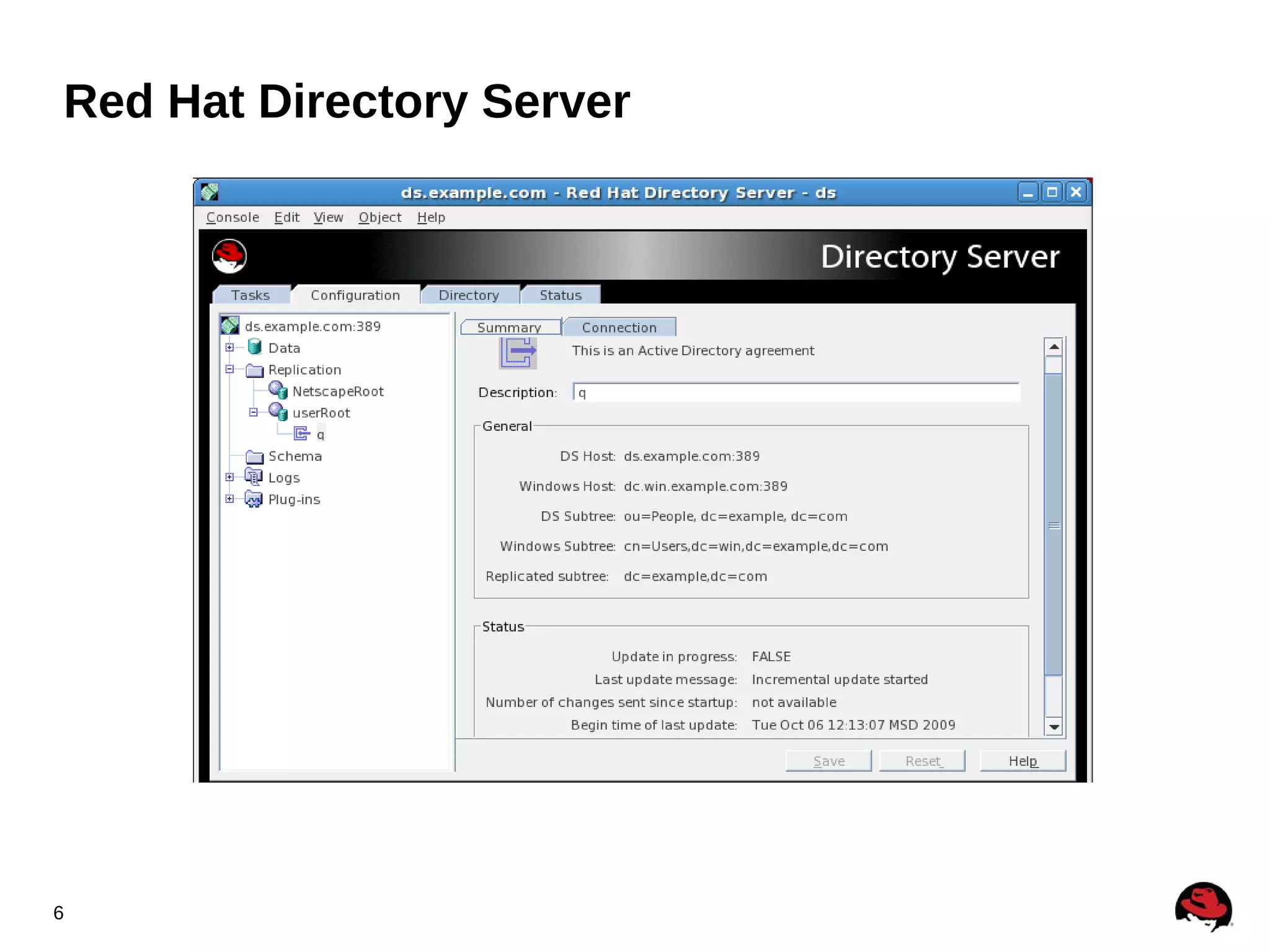Close the Directory Server window
The image size is (1270, 952).
click(x=1076, y=192)
